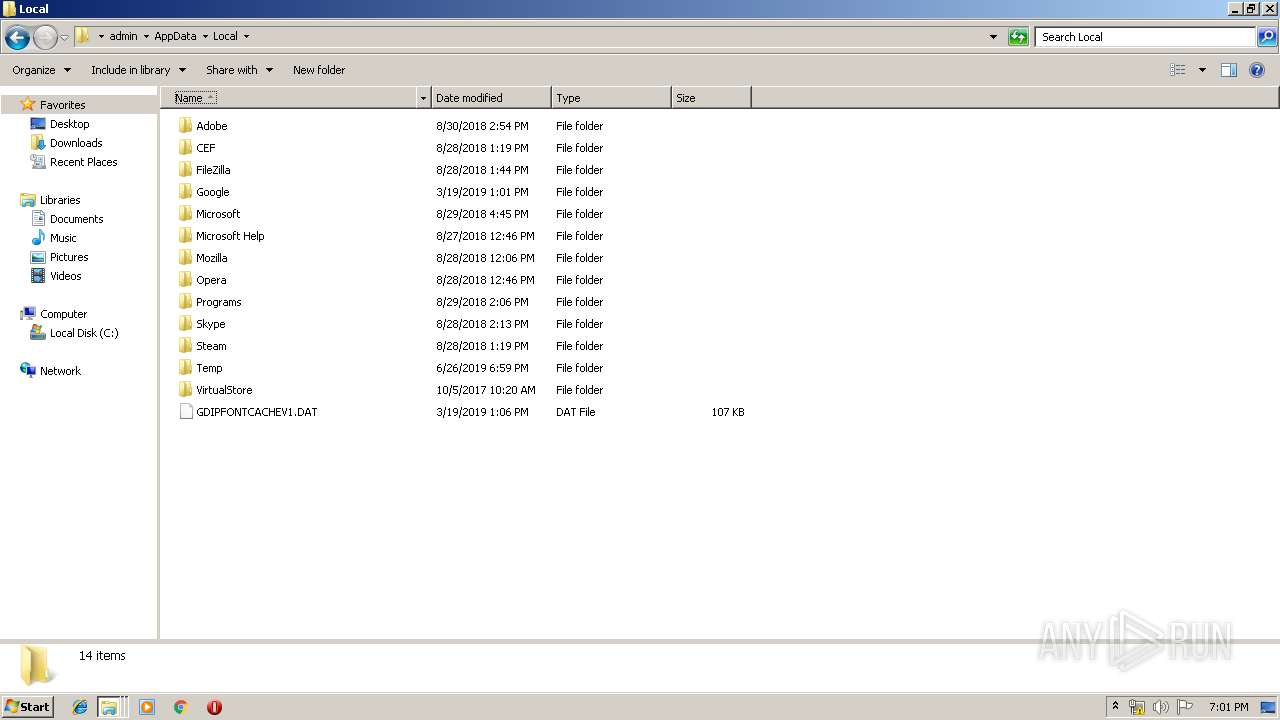The image size is (1280, 720).
Task: Sort by the Size column header
Action: pyautogui.click(x=711, y=98)
